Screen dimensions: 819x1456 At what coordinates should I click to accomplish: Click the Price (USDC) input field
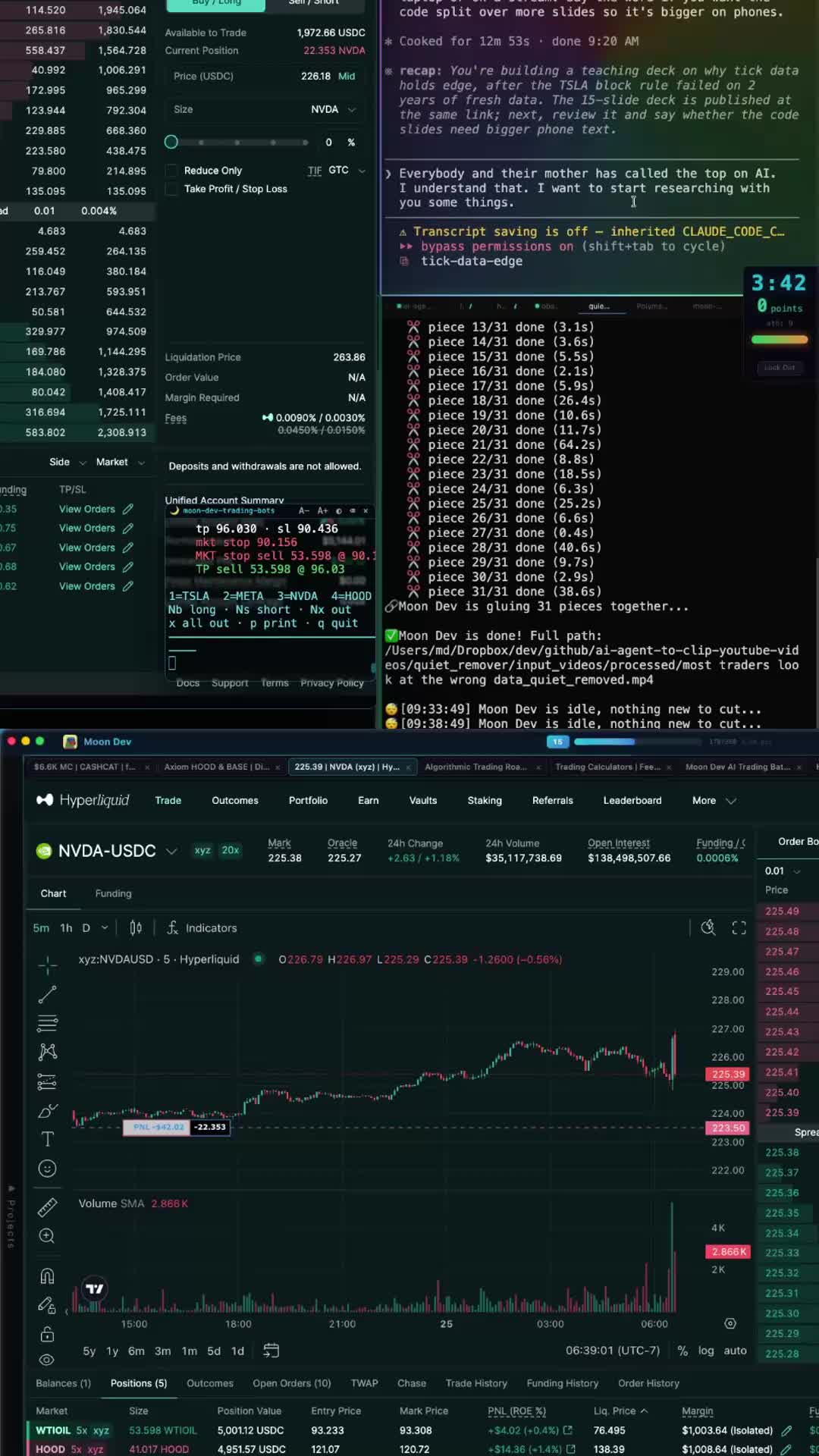click(265, 76)
